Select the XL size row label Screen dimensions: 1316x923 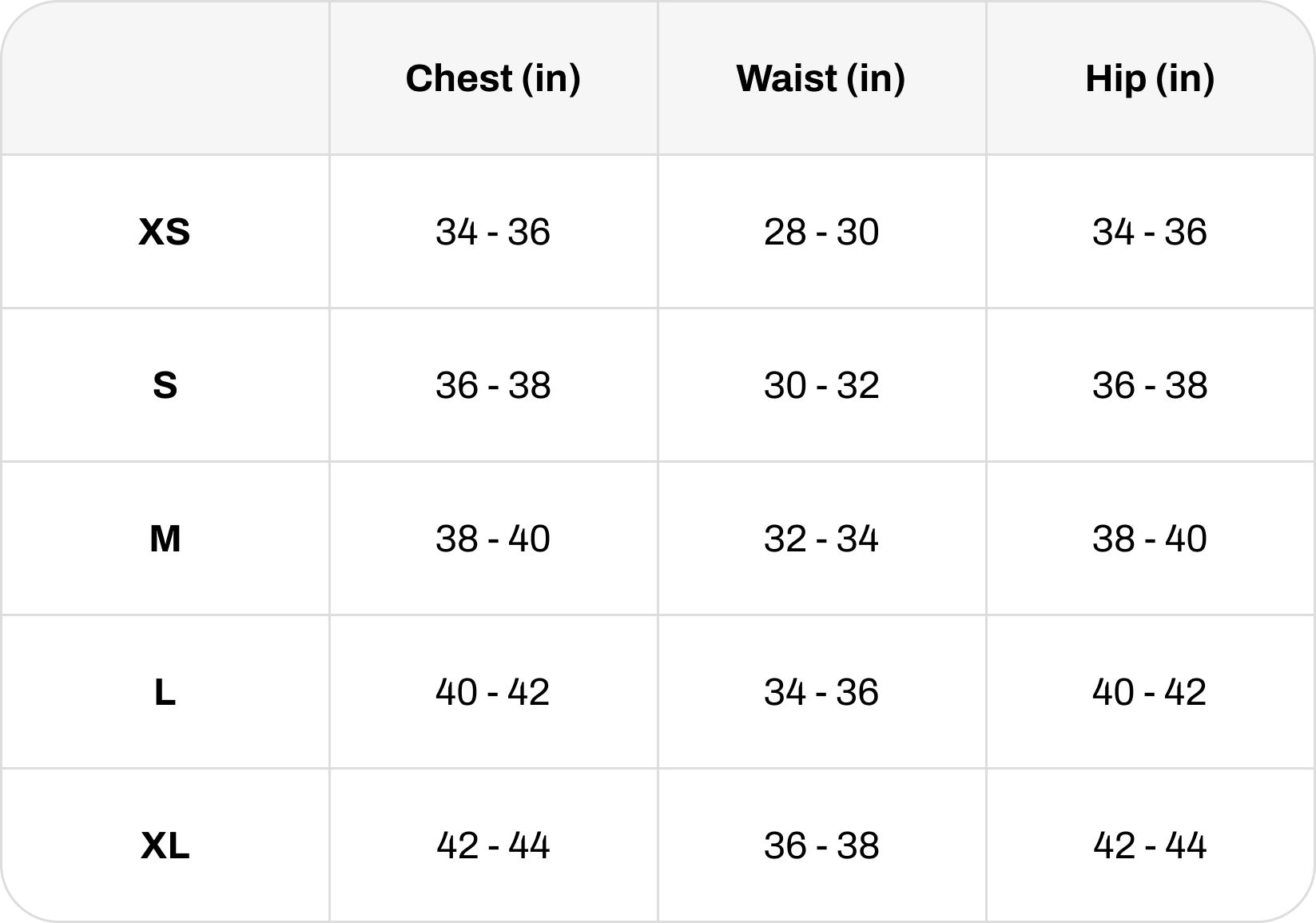[x=165, y=845]
